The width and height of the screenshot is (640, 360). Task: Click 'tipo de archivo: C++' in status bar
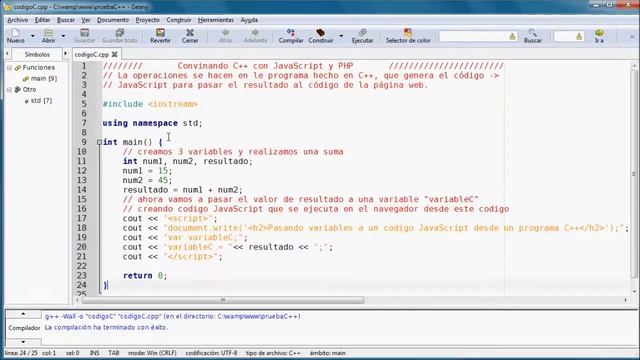(273, 353)
